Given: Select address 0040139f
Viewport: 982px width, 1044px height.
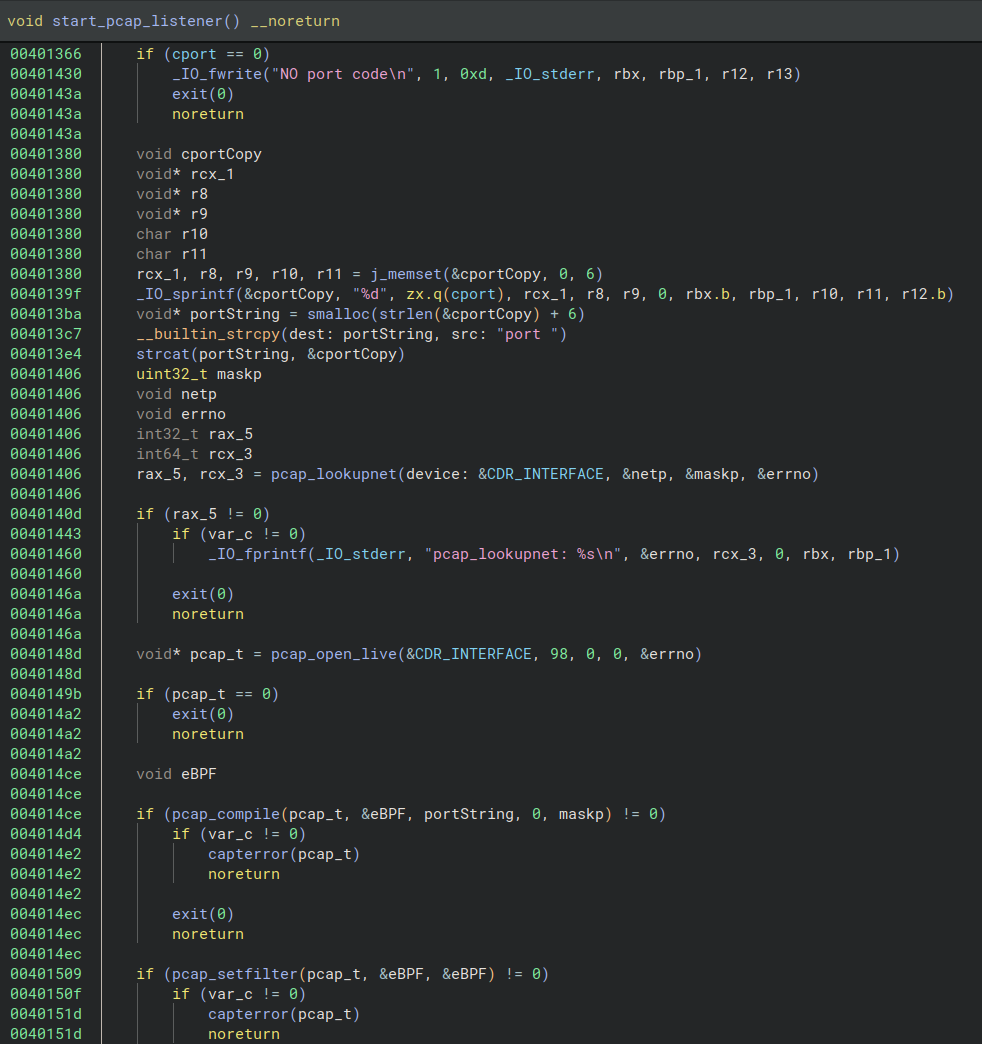Looking at the screenshot, I should [46, 294].
